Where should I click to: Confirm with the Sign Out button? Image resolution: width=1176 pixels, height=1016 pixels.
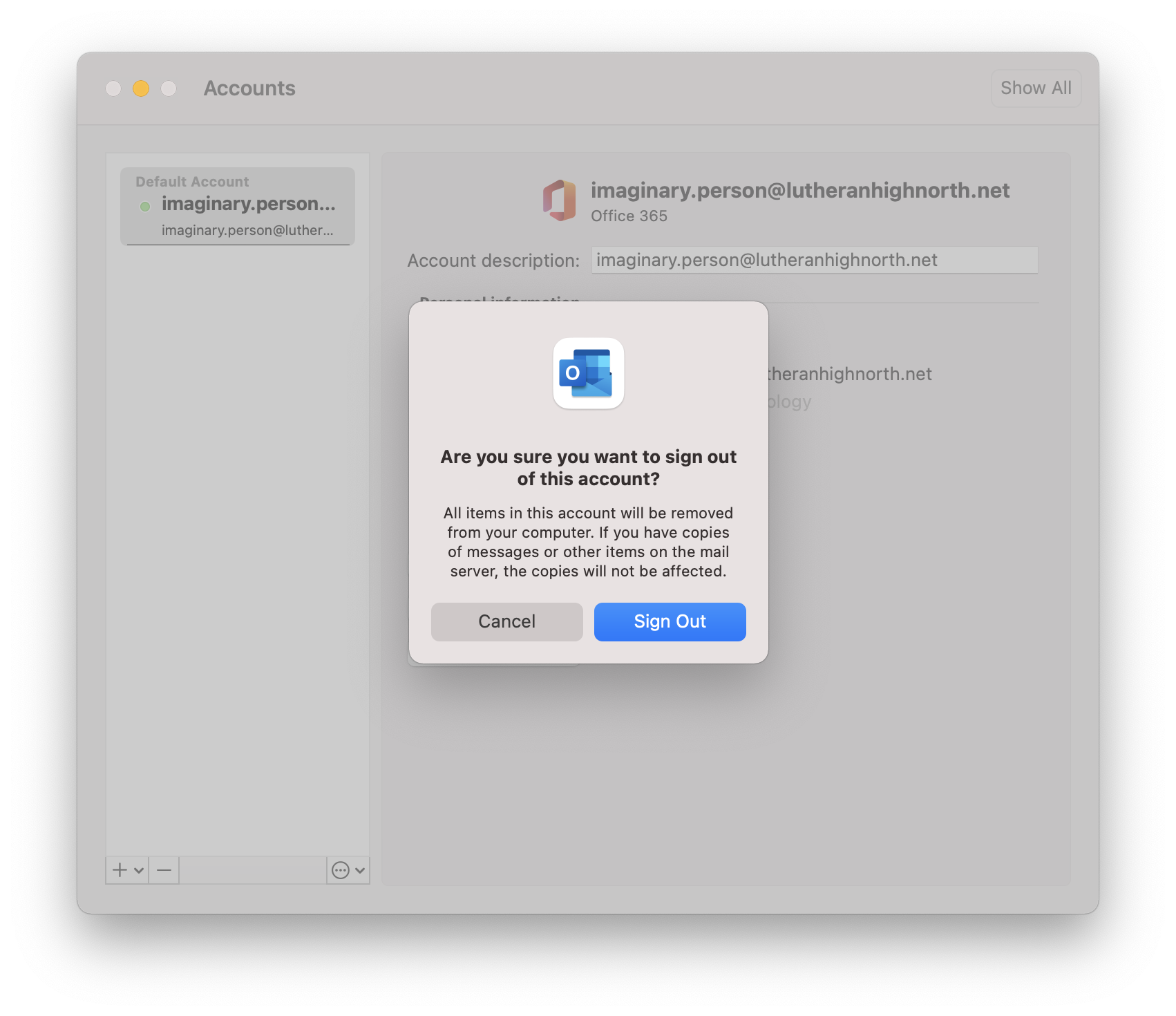tap(670, 621)
